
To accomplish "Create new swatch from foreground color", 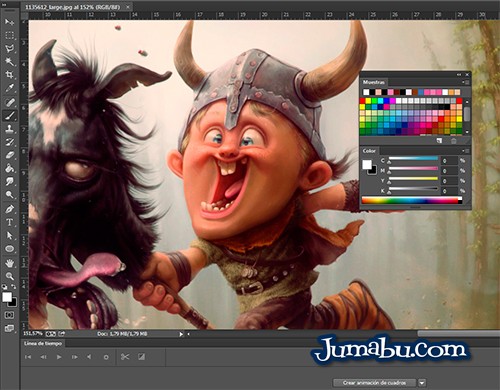I will [439, 141].
